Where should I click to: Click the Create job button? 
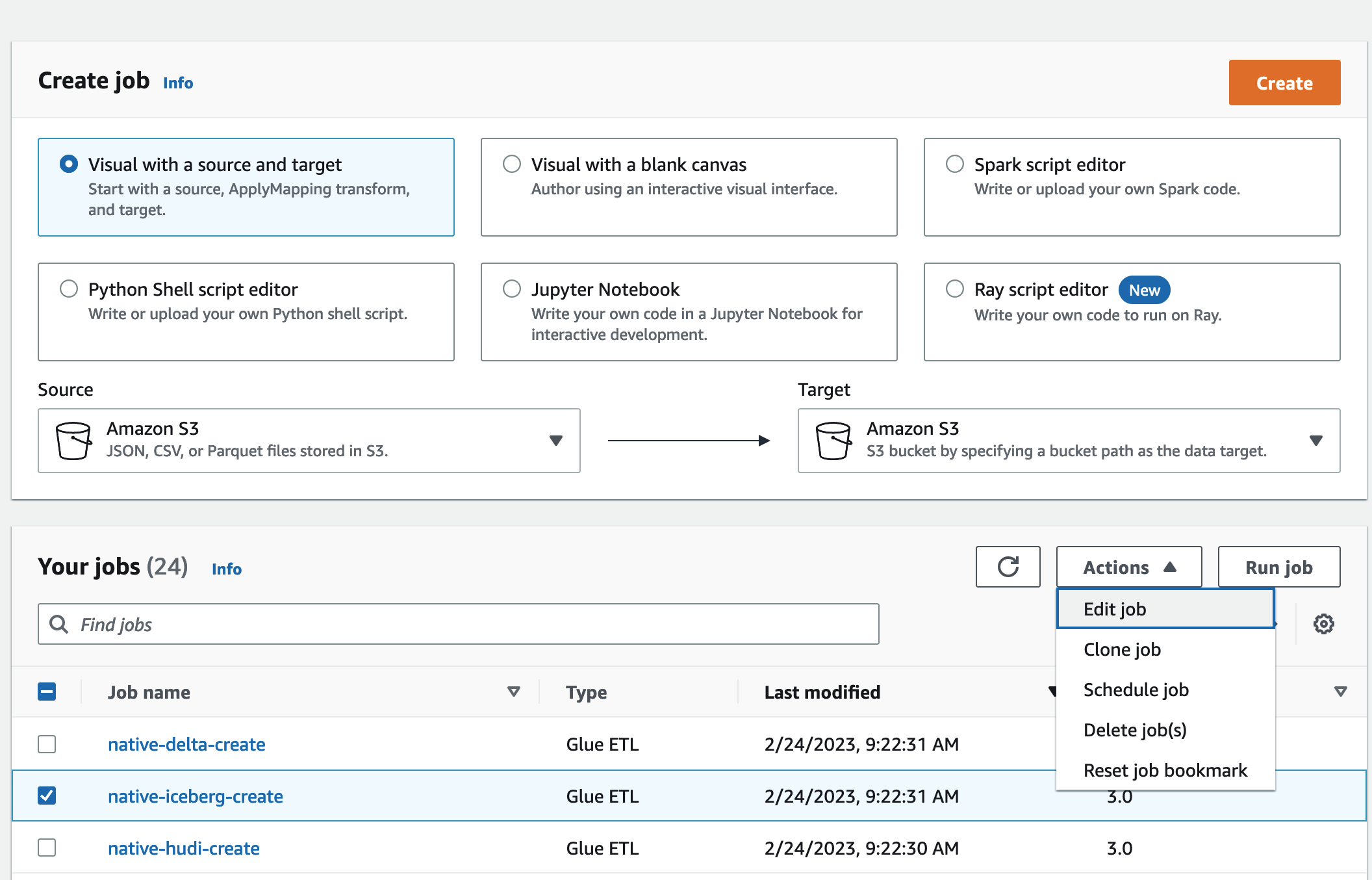click(1285, 82)
